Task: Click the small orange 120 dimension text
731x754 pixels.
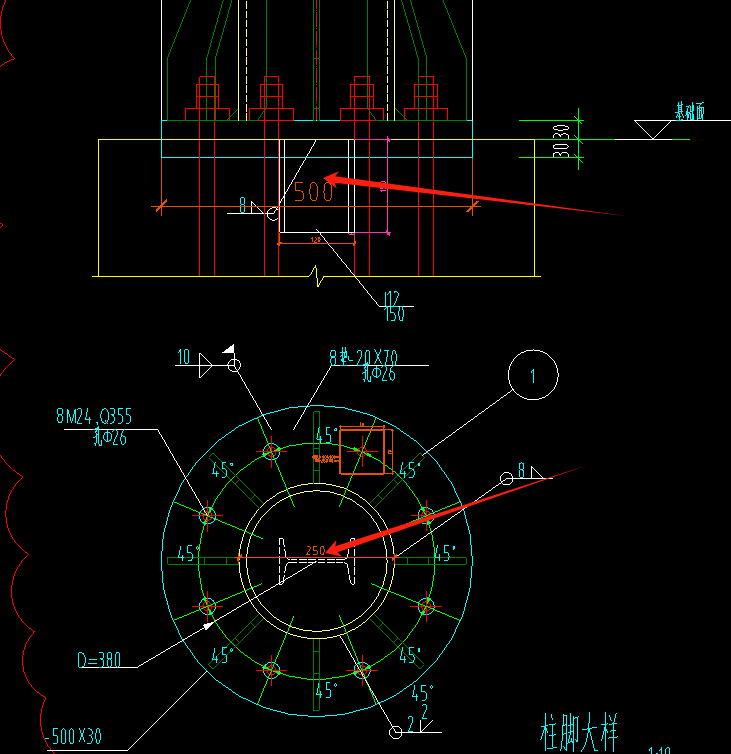Action: pyautogui.click(x=315, y=239)
